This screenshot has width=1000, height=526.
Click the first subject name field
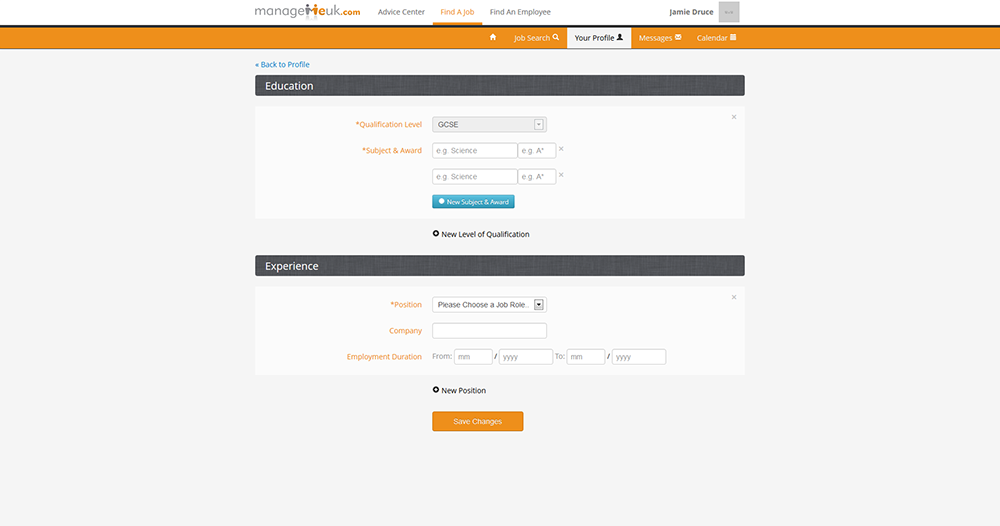pyautogui.click(x=474, y=151)
